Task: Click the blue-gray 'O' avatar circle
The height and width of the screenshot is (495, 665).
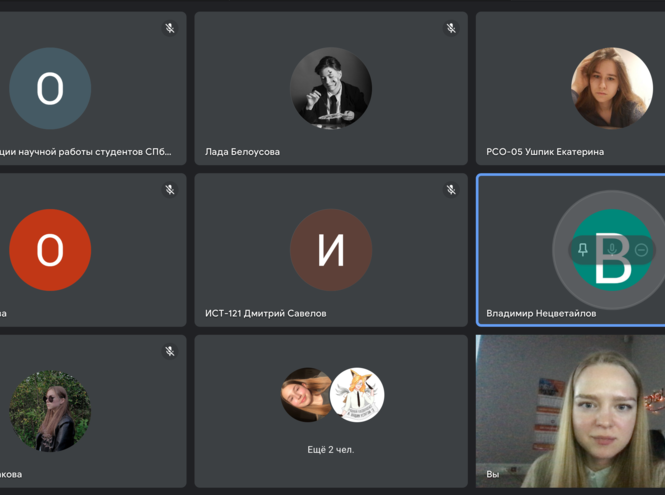Action: [50, 88]
